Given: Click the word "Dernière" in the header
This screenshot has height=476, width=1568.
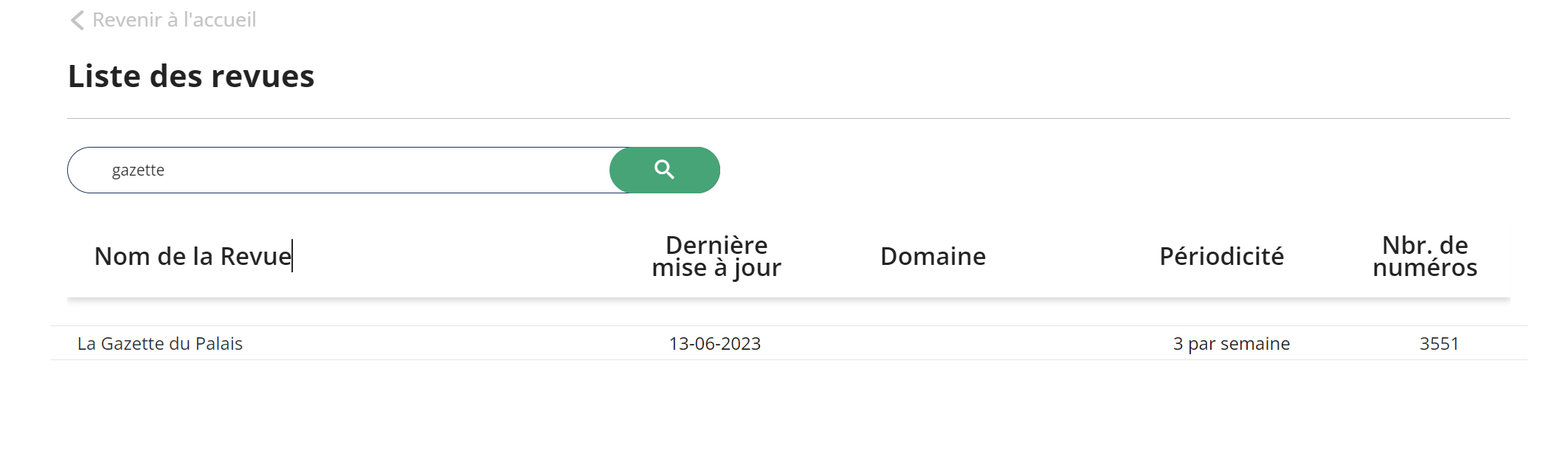Looking at the screenshot, I should [716, 245].
